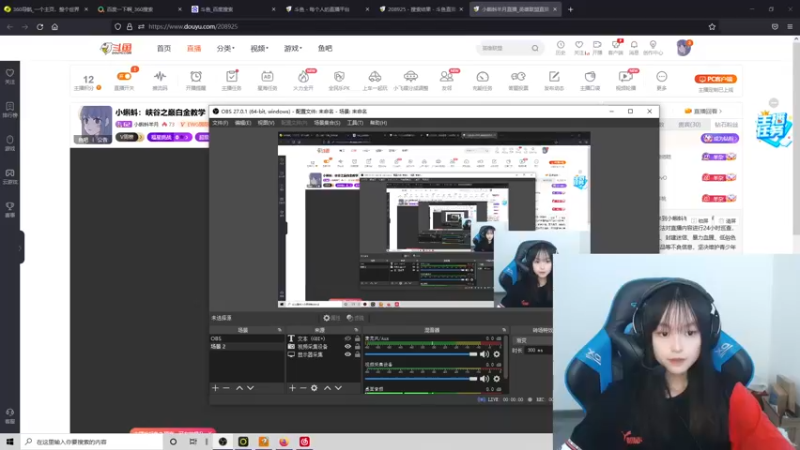Select scene 场景 2 in OBS scenes list
Viewport: 800px width, 450px height.
tap(246, 346)
